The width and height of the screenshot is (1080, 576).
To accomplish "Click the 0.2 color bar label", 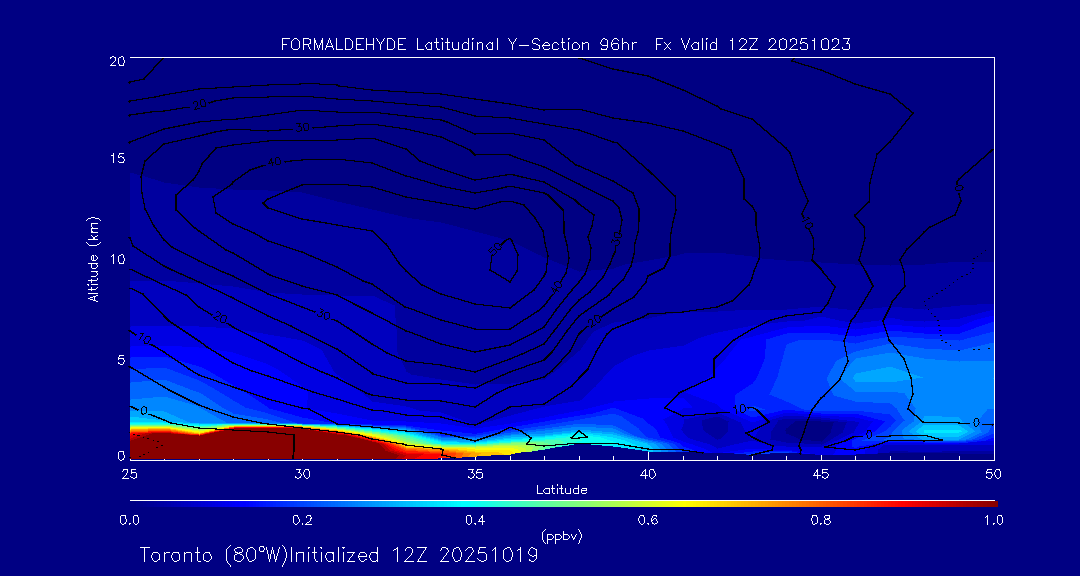I will tap(302, 520).
